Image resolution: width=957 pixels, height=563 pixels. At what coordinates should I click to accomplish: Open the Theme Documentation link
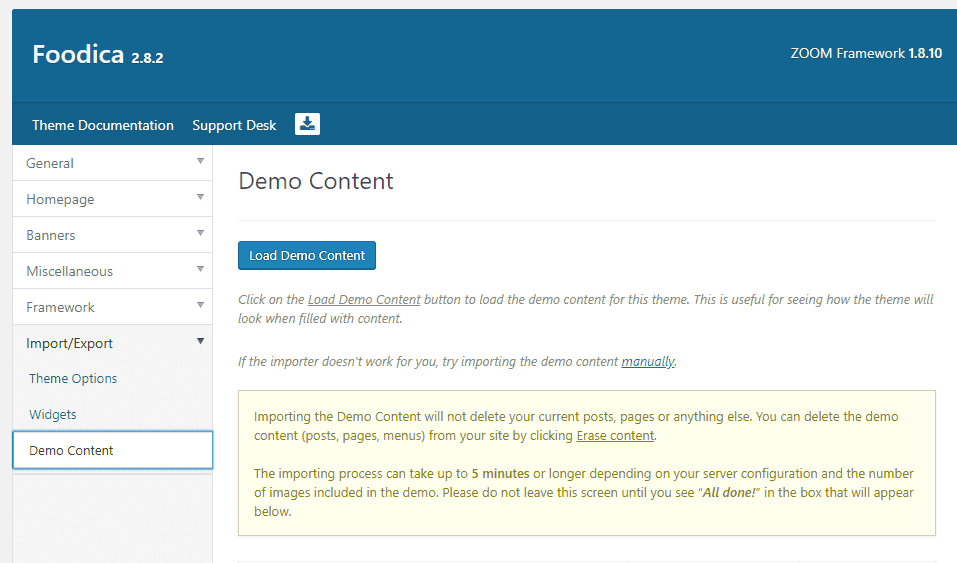tap(103, 125)
